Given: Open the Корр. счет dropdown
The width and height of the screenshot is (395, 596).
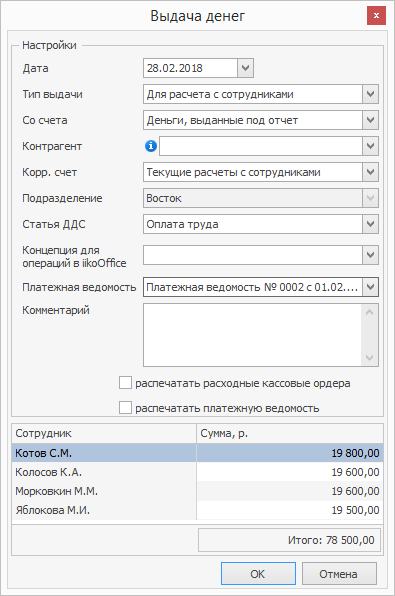Looking at the screenshot, I should pos(370,172).
